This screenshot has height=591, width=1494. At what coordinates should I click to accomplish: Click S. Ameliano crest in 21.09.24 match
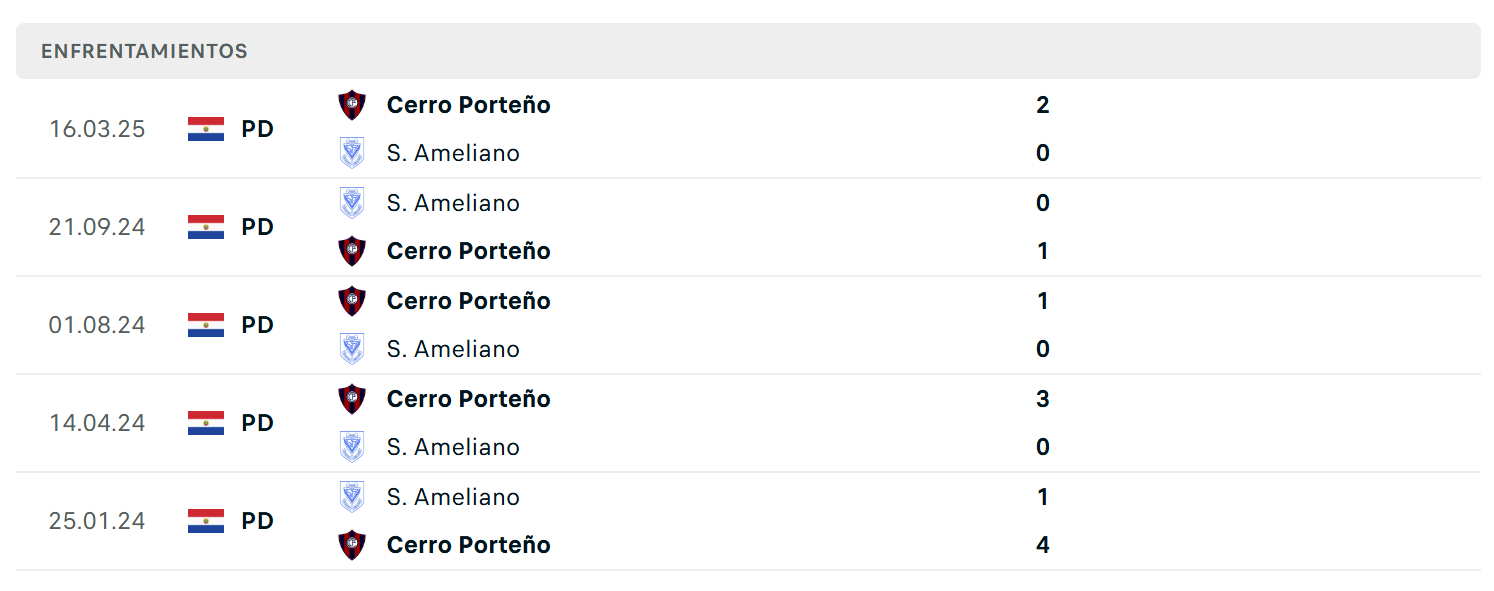click(352, 203)
